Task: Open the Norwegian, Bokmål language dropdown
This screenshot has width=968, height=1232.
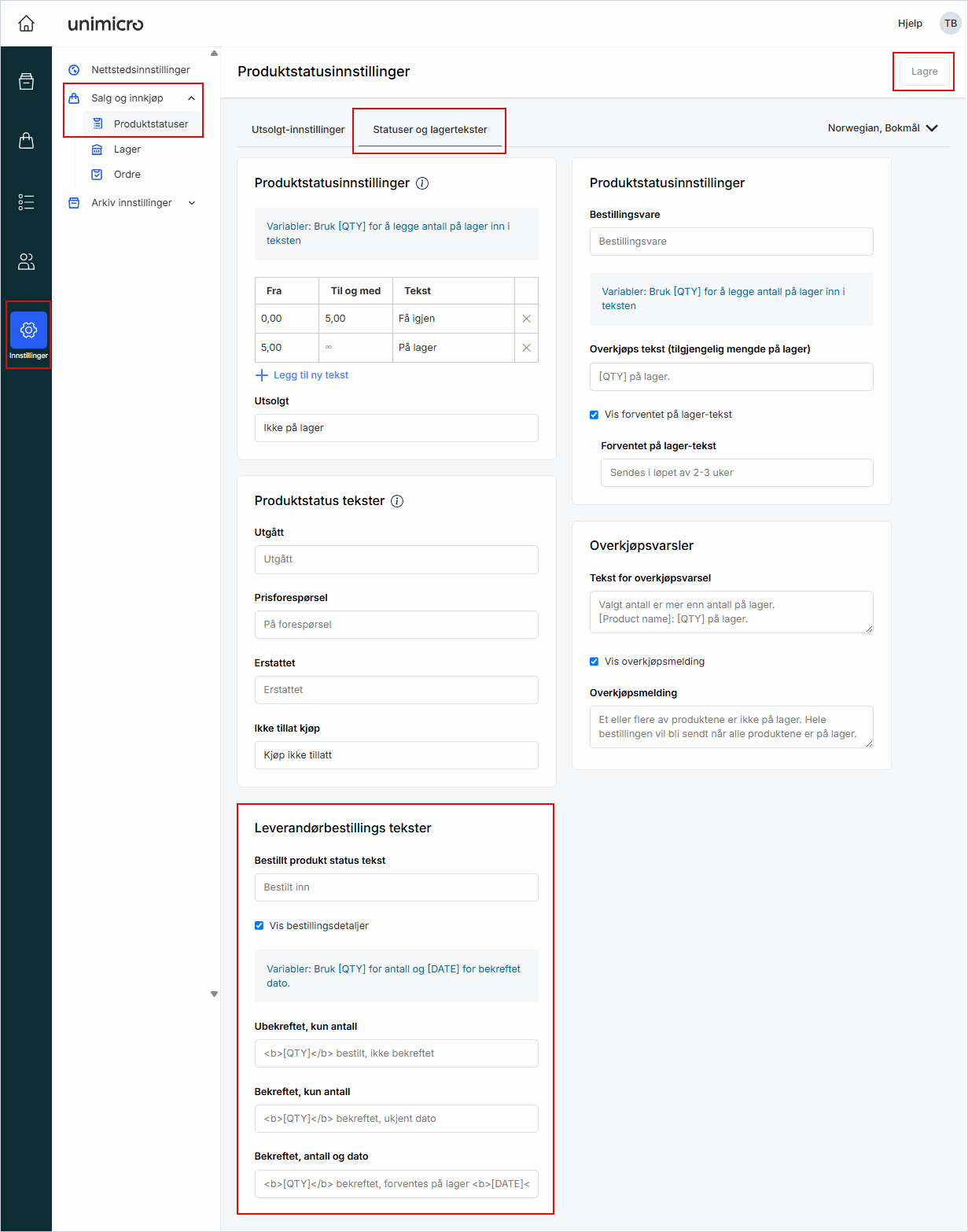Action: pos(882,128)
